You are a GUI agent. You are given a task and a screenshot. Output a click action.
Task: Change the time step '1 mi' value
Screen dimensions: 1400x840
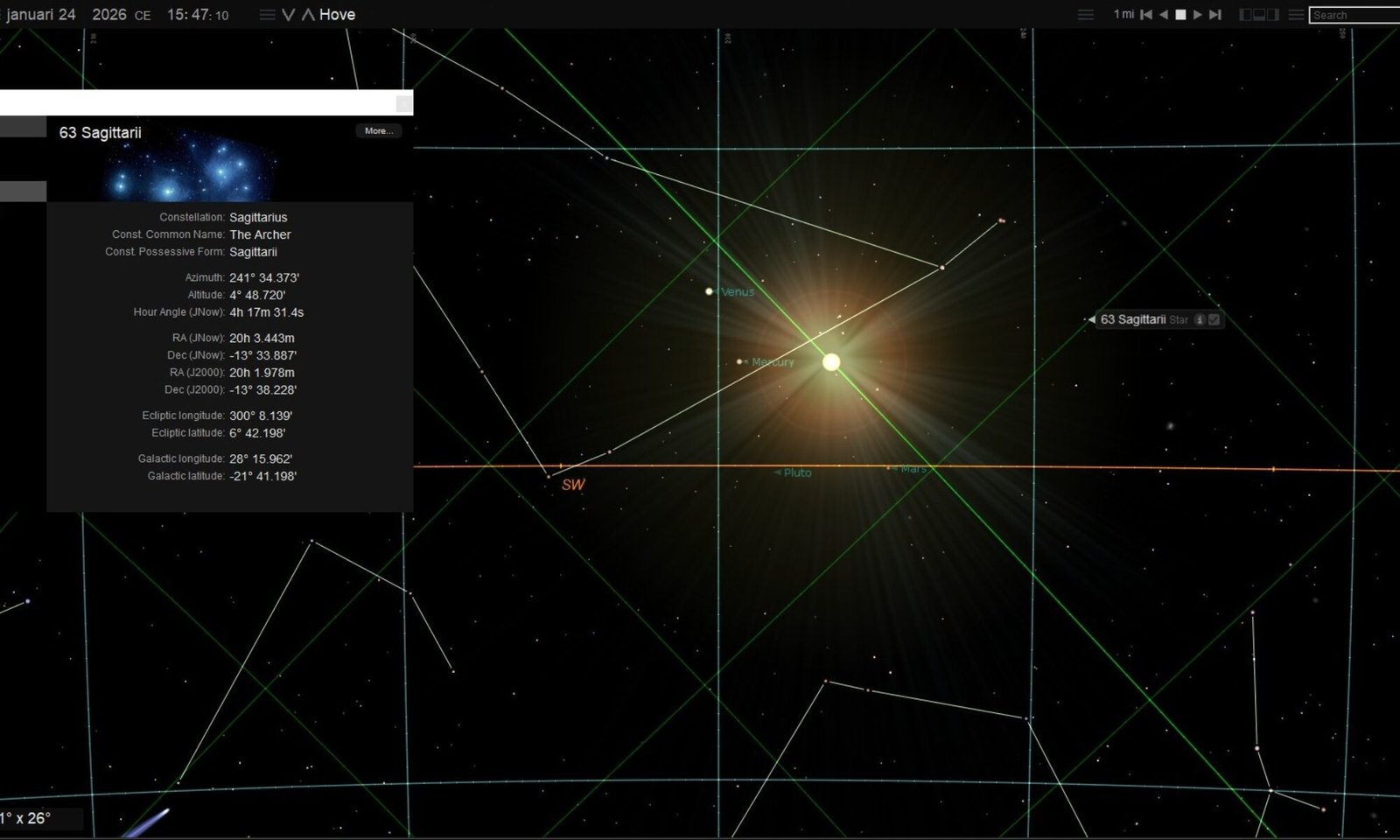click(x=1123, y=15)
